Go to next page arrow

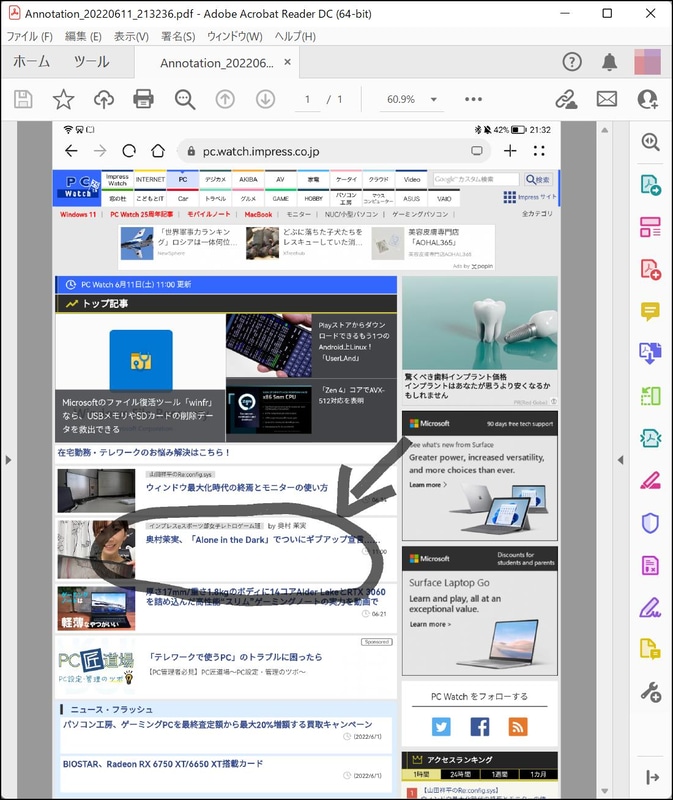click(265, 99)
